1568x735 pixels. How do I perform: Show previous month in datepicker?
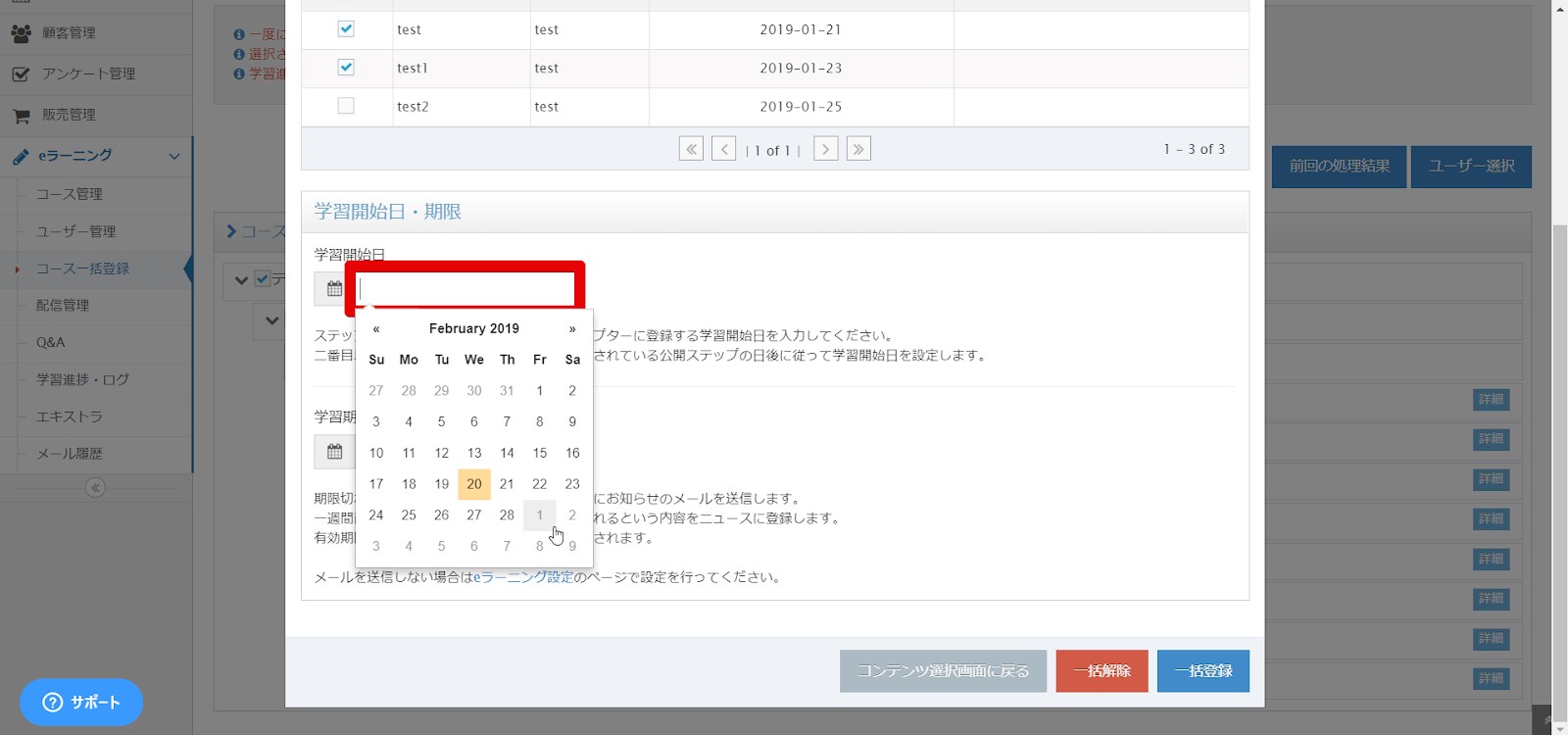(376, 329)
